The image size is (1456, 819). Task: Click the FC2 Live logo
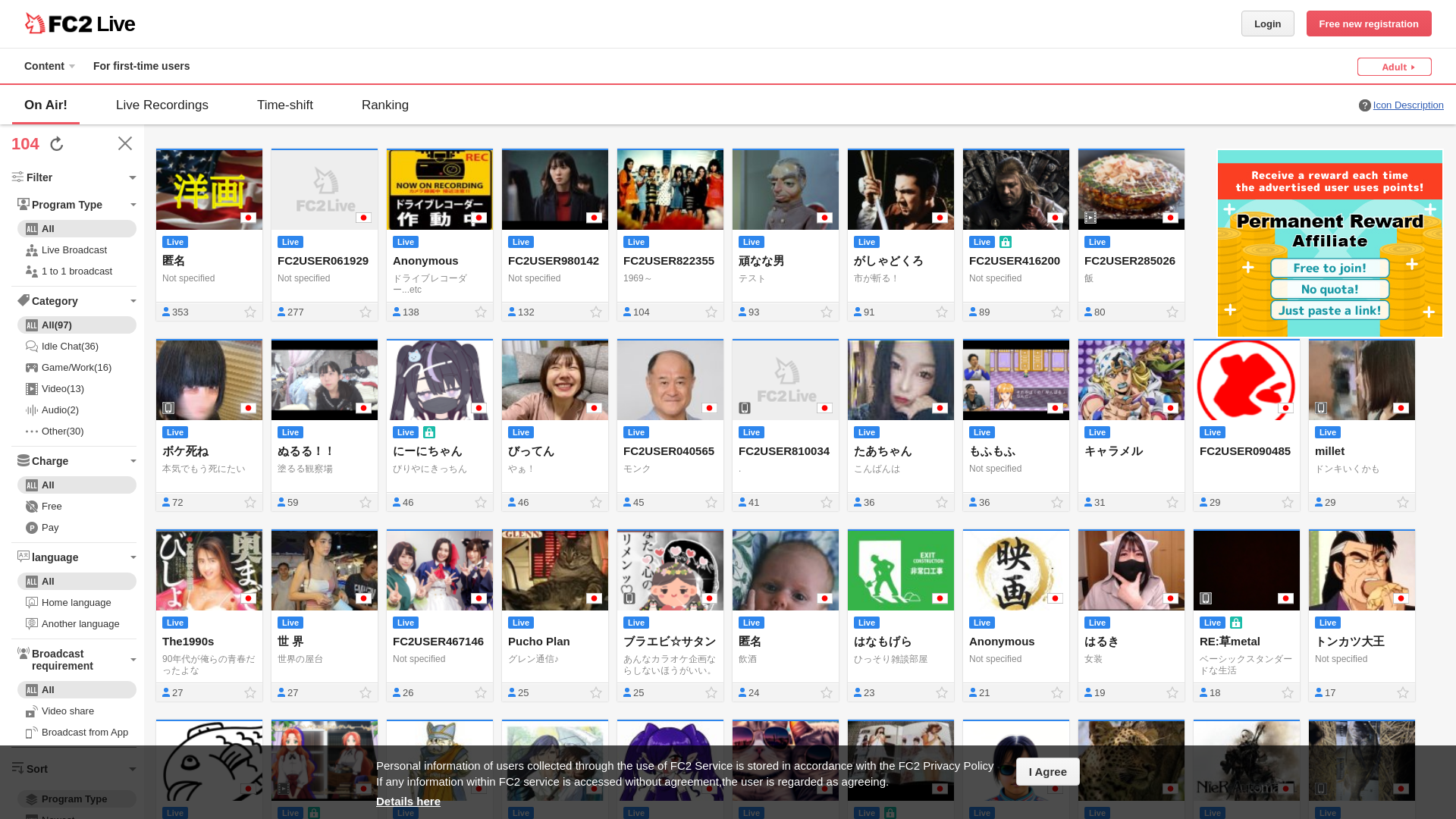click(x=80, y=24)
